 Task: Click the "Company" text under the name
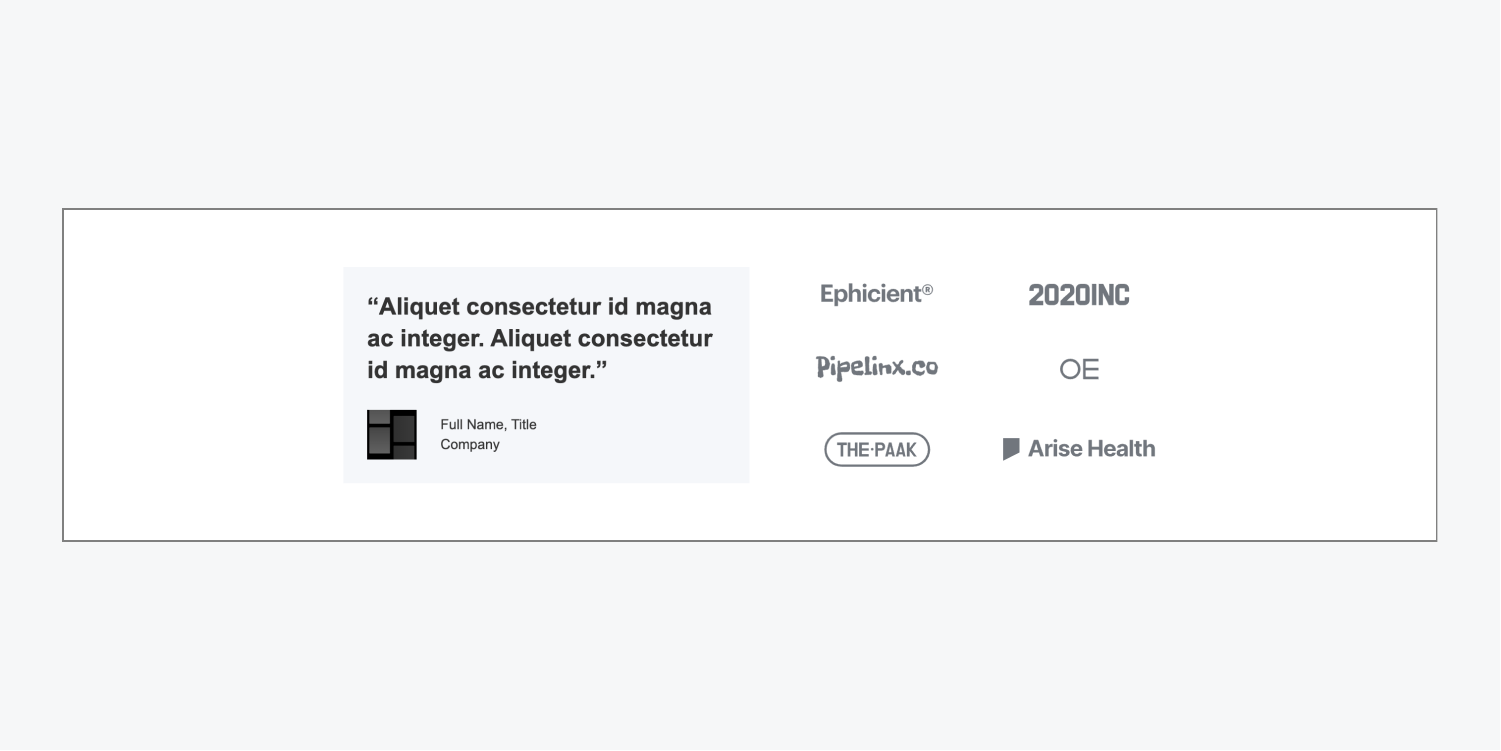click(x=470, y=444)
